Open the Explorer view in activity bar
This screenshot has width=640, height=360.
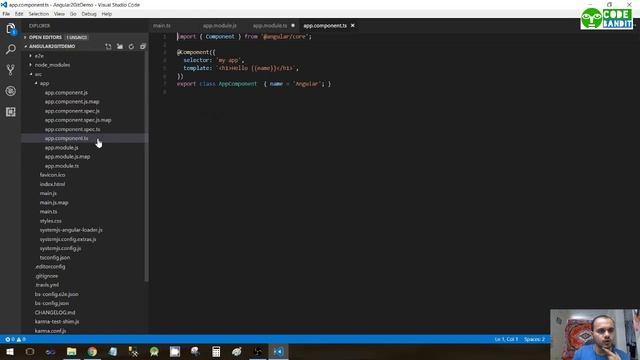(11, 29)
